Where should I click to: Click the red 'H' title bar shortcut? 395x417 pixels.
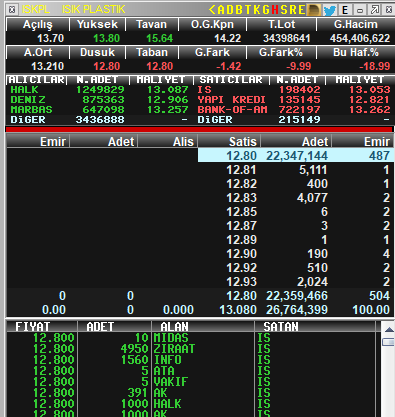(275, 10)
